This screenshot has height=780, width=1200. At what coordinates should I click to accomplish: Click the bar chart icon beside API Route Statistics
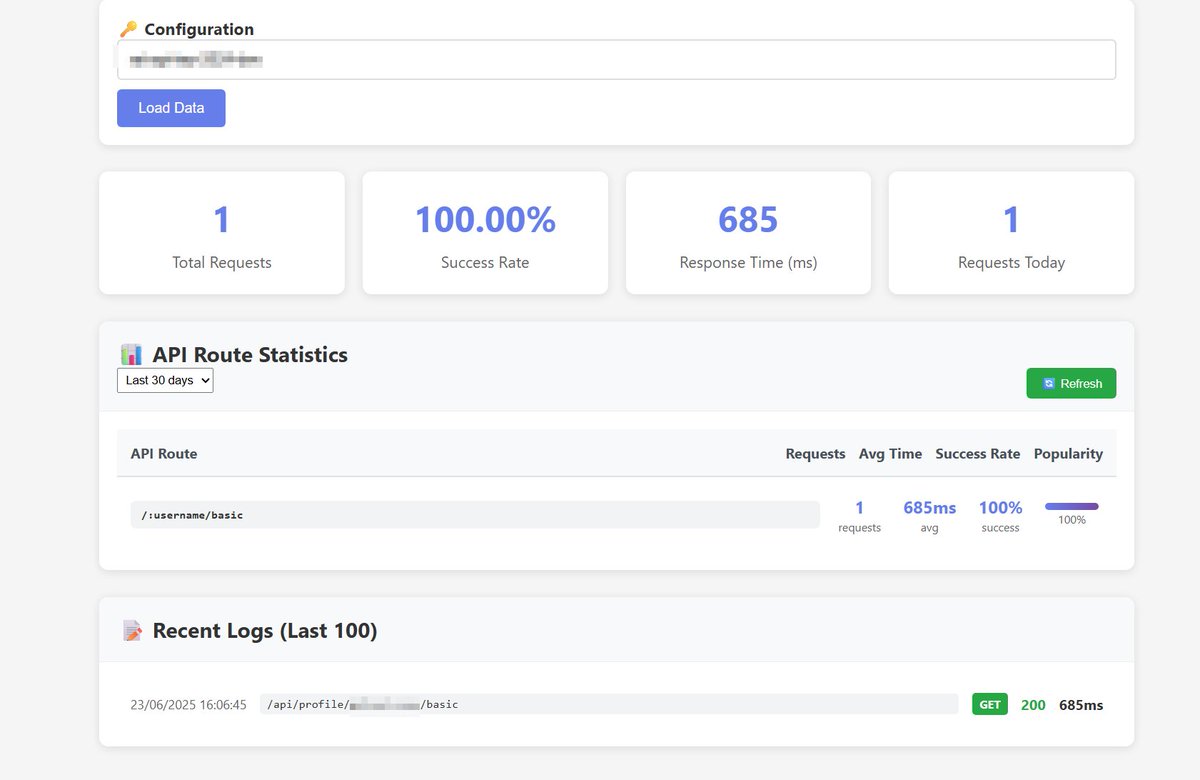[x=131, y=354]
